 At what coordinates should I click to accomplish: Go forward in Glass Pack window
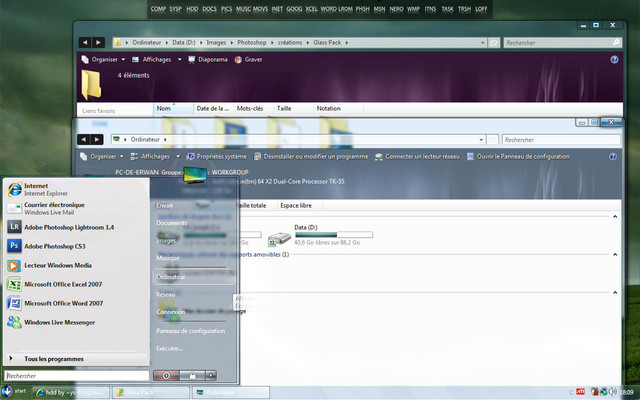[x=98, y=42]
